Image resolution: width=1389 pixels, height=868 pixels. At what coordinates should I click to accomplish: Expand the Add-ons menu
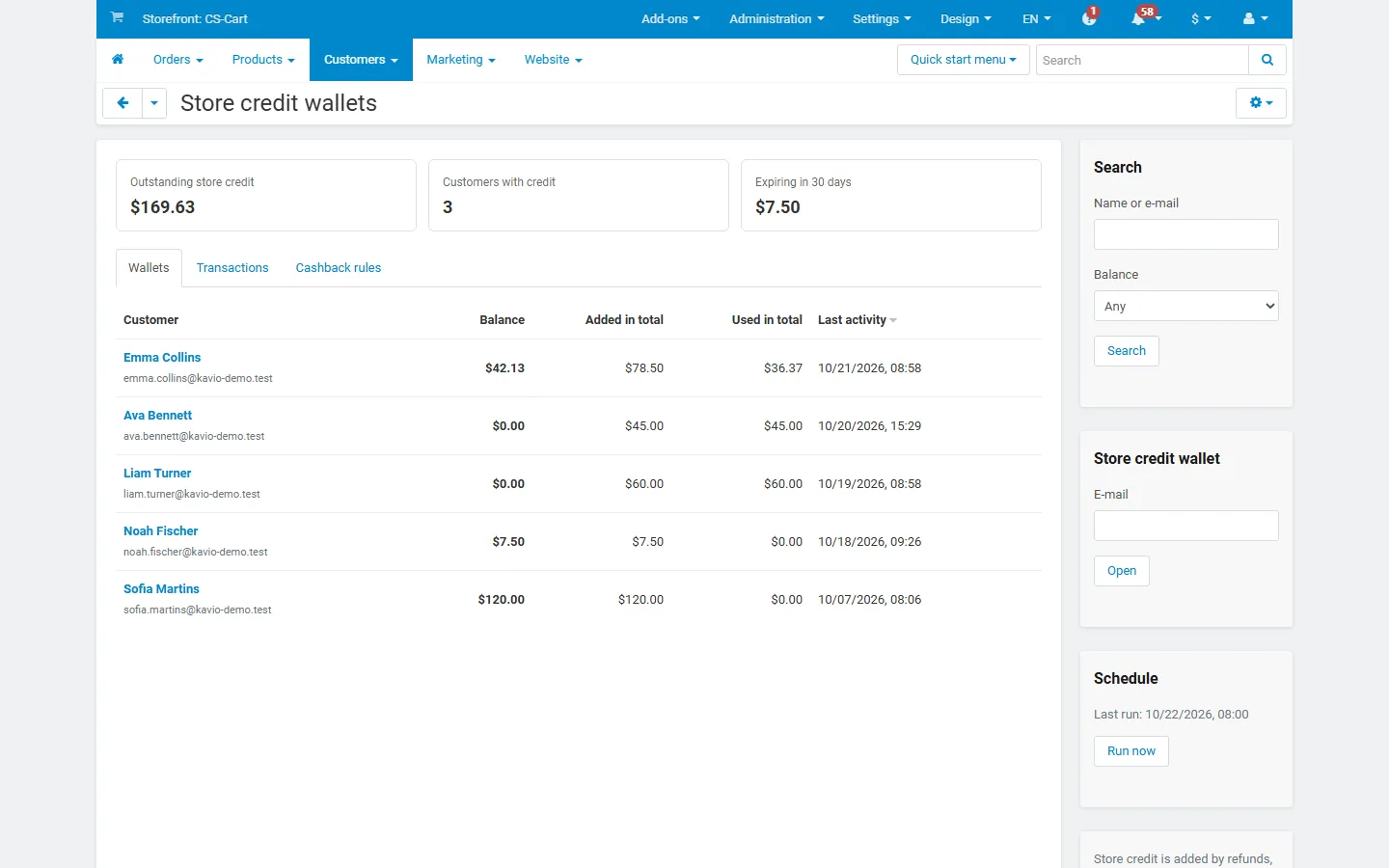coord(670,18)
